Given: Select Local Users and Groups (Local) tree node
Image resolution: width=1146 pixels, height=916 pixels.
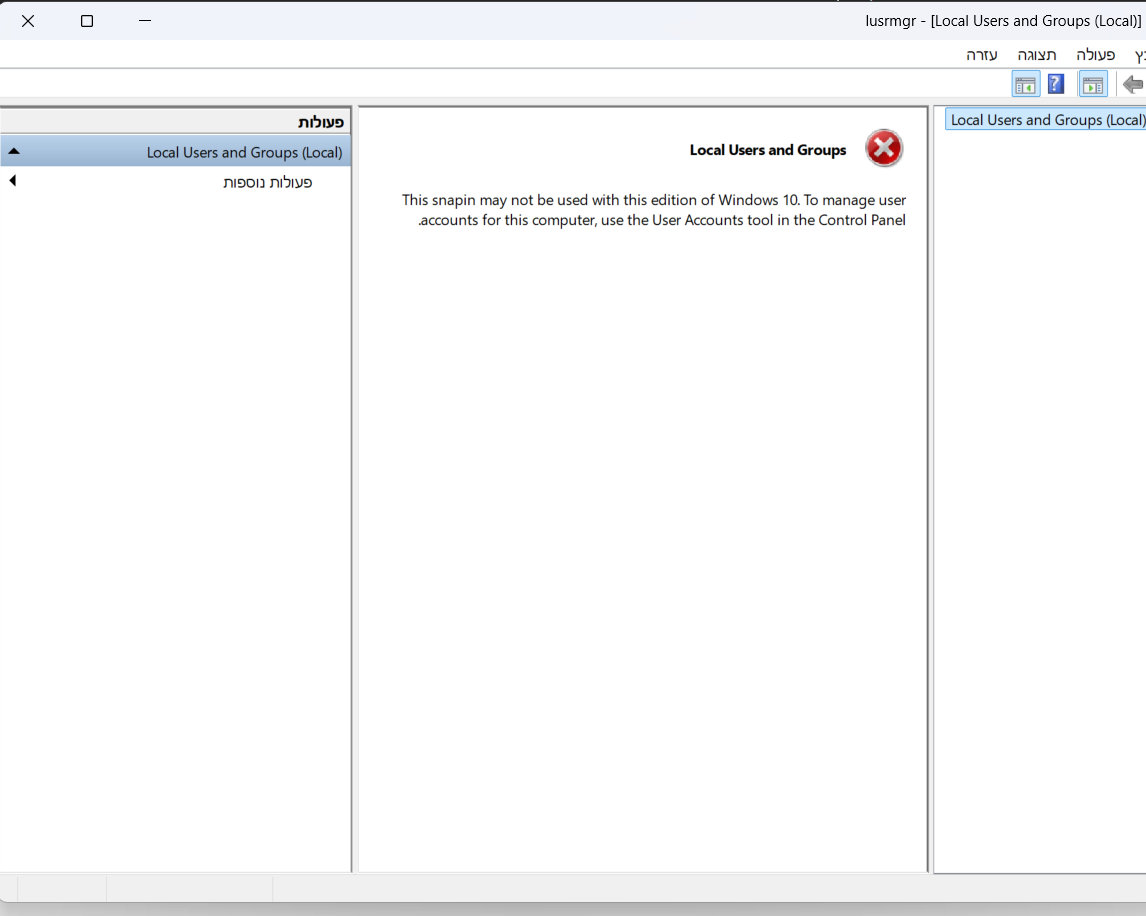Looking at the screenshot, I should (1046, 120).
